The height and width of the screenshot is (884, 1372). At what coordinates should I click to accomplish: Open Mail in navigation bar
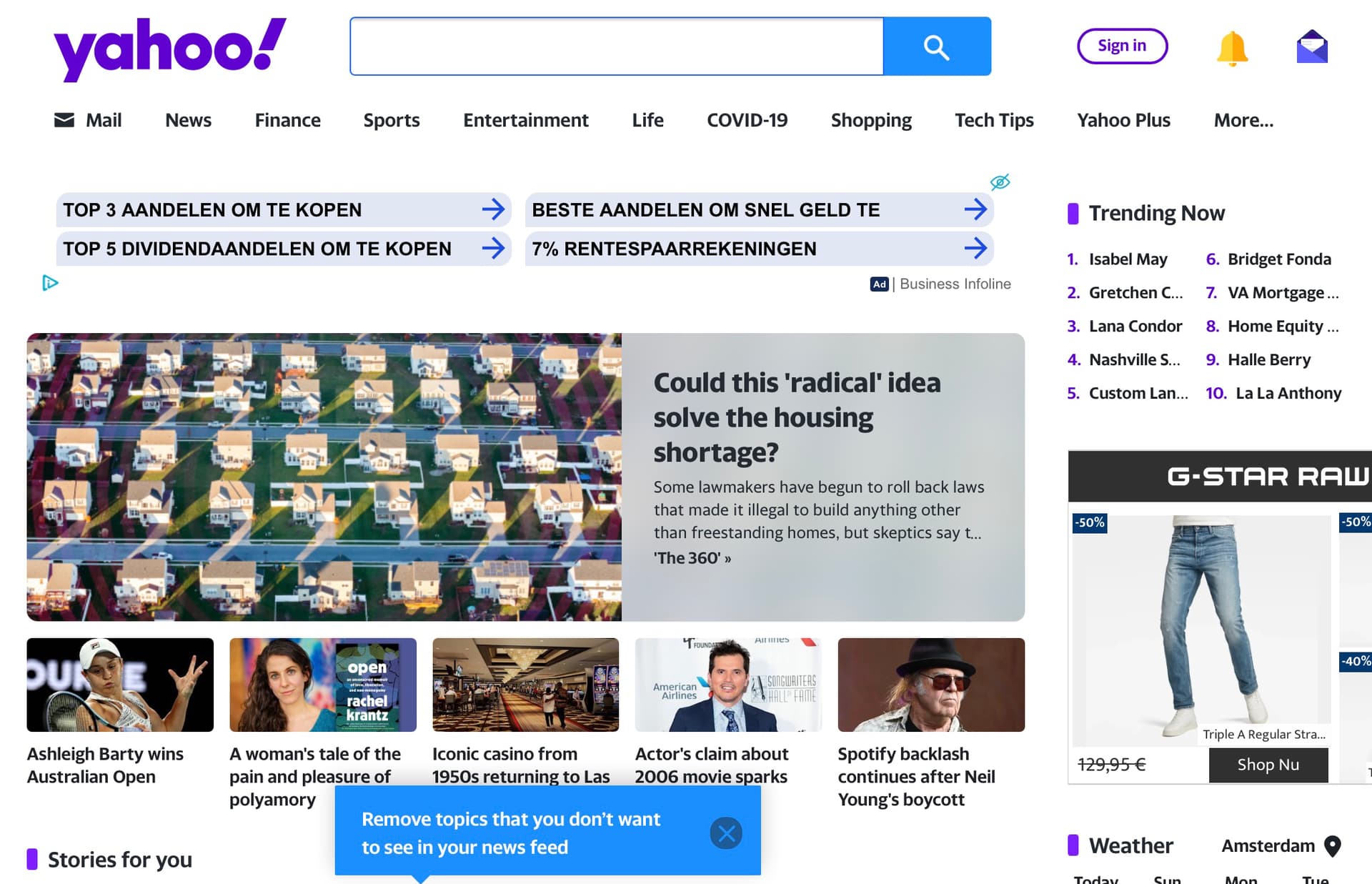coord(88,120)
